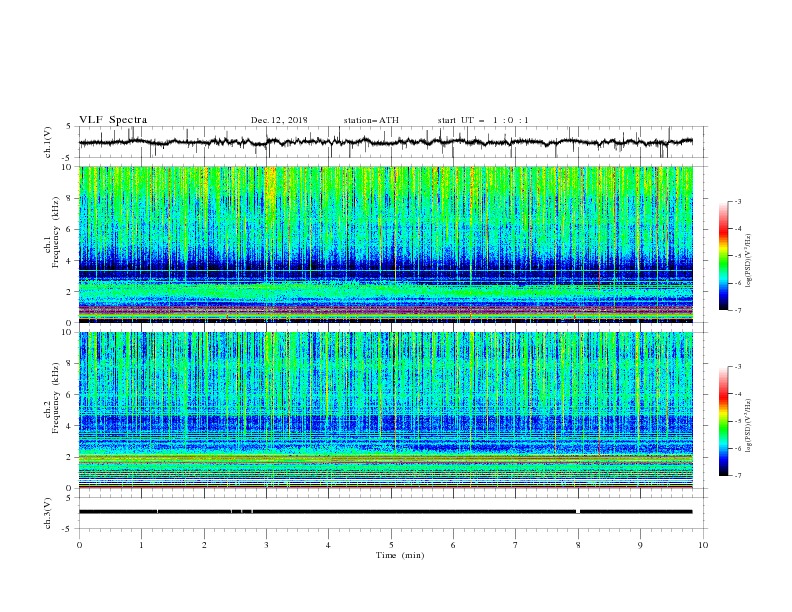Click the ch.2 spectrogram color bar
The height and width of the screenshot is (612, 792).
pyautogui.click(x=723, y=421)
